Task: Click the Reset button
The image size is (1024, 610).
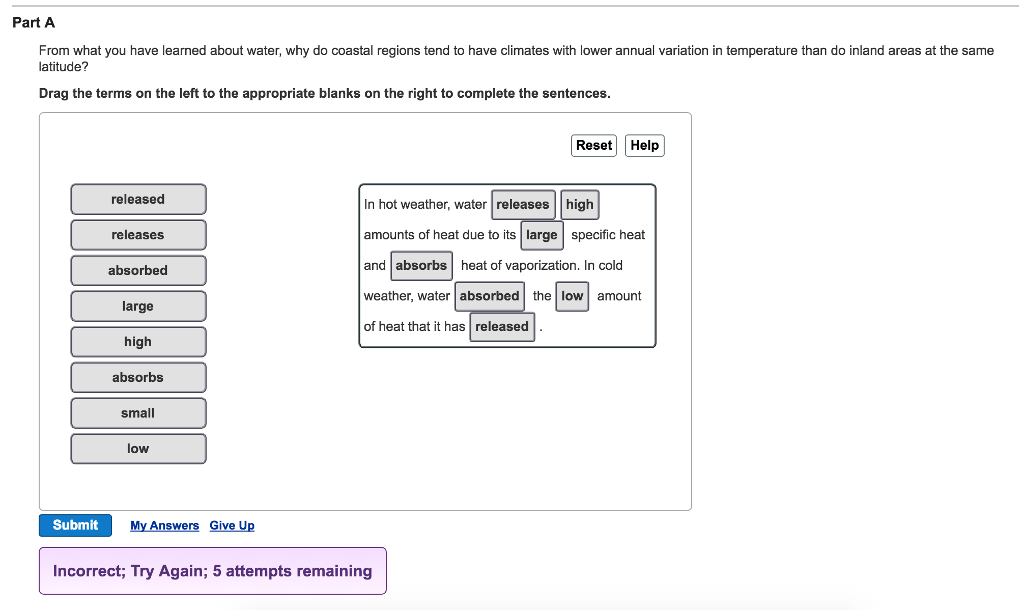Action: point(594,145)
